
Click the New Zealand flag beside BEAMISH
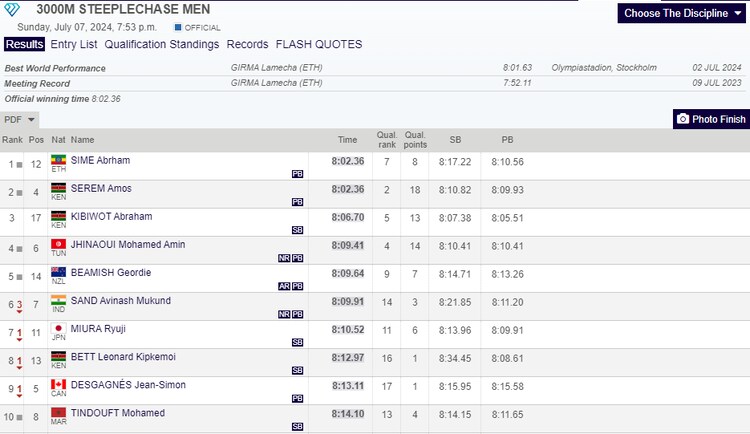59,271
